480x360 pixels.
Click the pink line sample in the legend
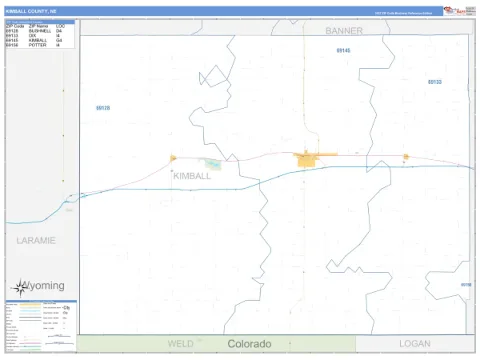pyautogui.click(x=30, y=343)
